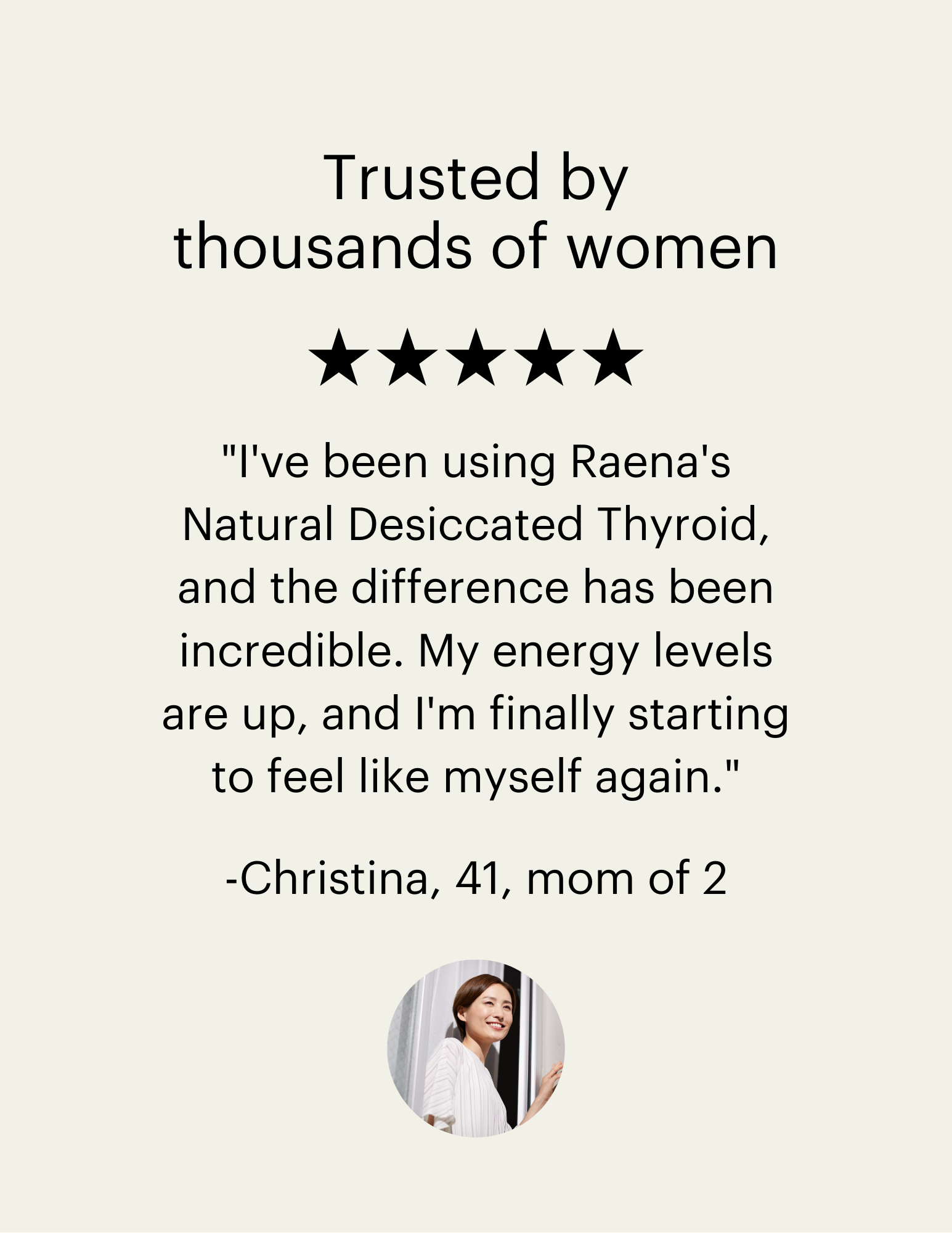Click the first star in the rating
The height and width of the screenshot is (1233, 952).
338,358
